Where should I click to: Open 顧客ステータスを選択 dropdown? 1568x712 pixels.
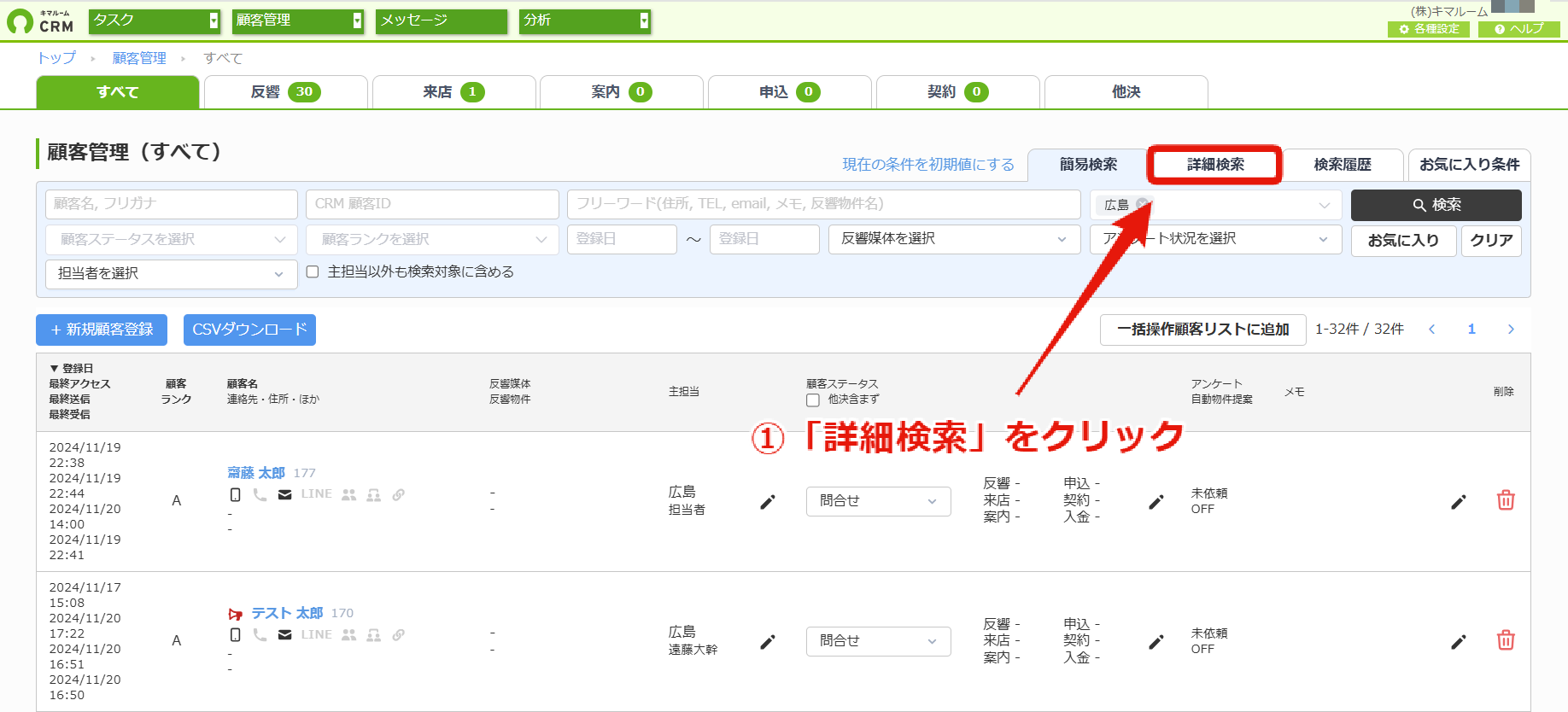pyautogui.click(x=172, y=239)
